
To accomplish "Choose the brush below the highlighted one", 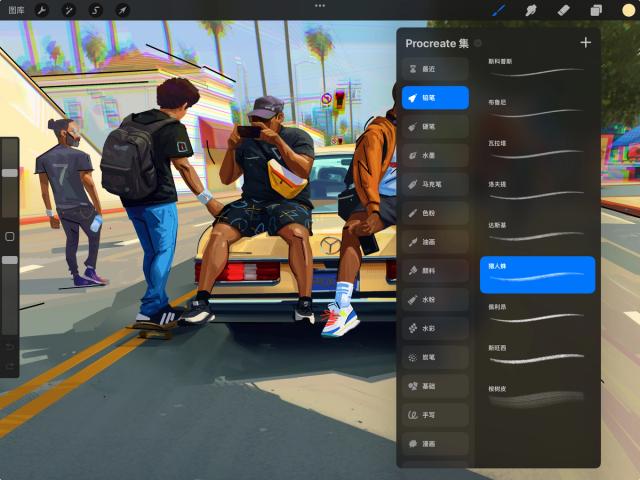I will (x=538, y=316).
